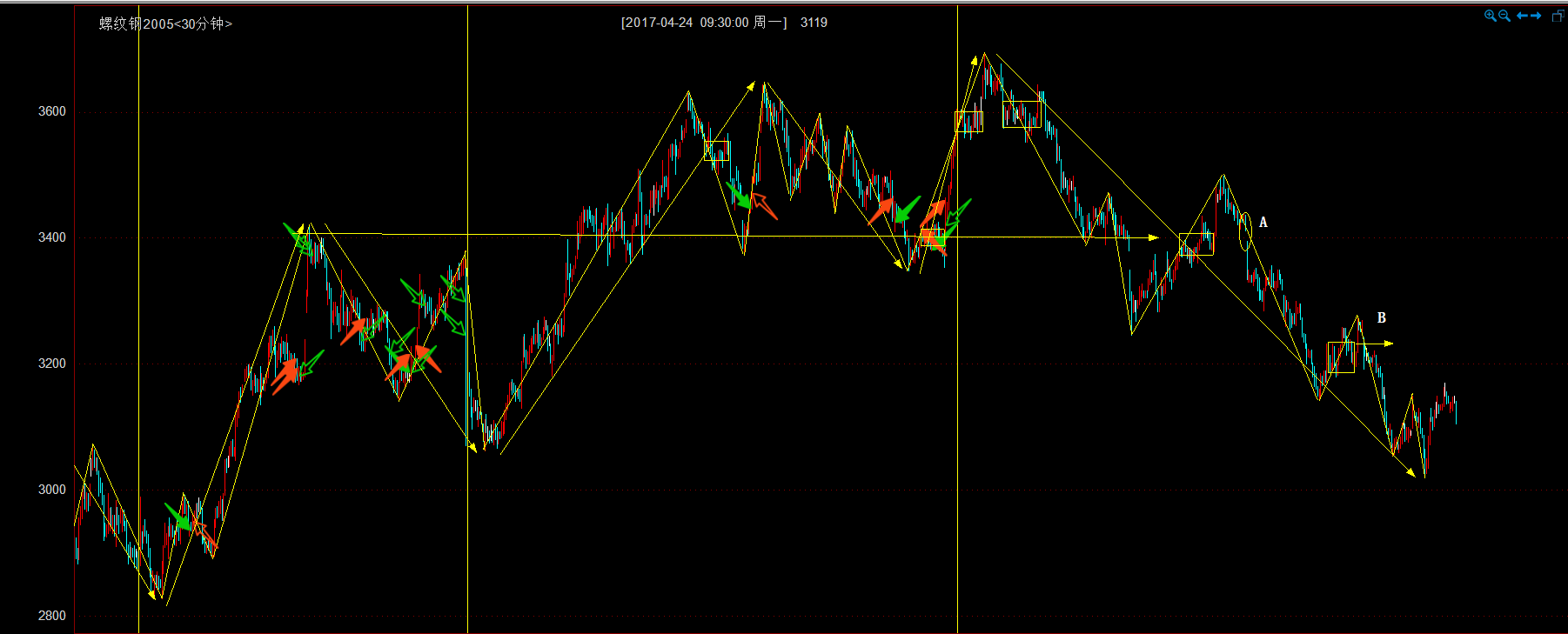This screenshot has height=634, width=1568.
Task: Select the 3600 price axis label
Action: (x=51, y=111)
